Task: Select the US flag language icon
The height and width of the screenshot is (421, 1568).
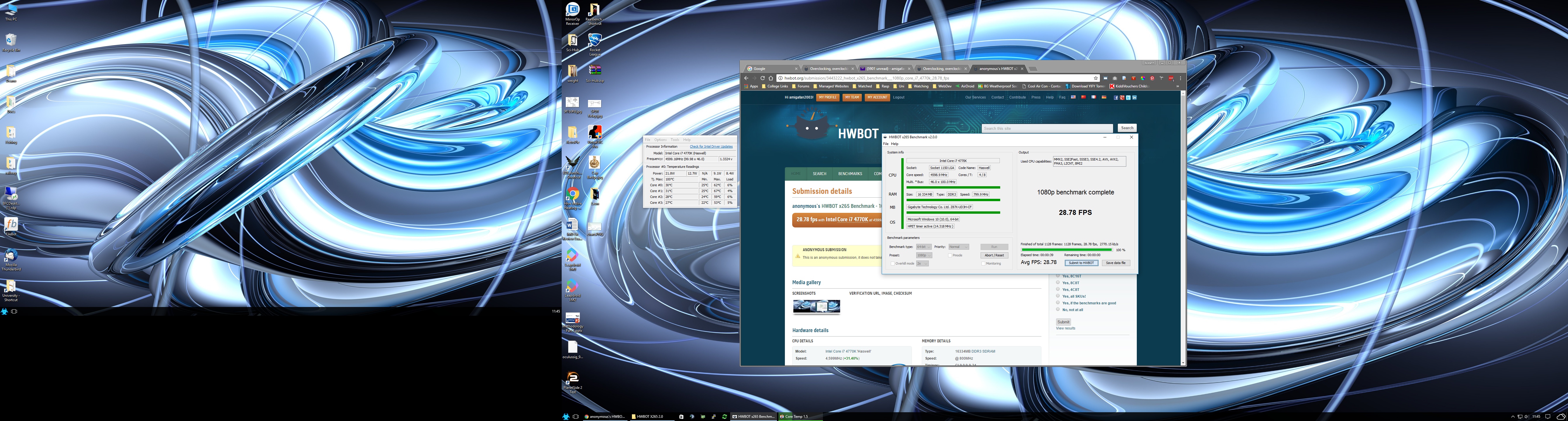Action: (x=1073, y=97)
